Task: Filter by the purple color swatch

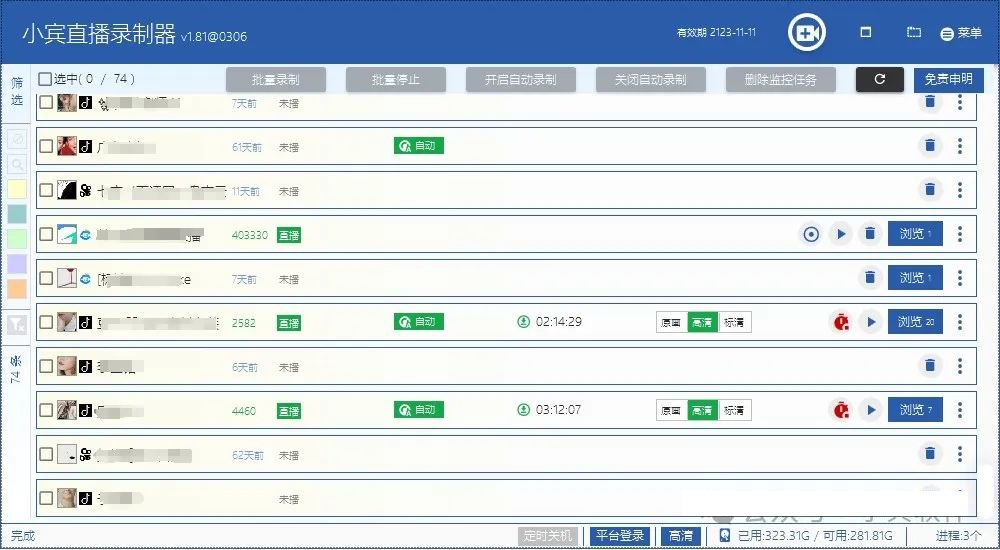Action: point(17,264)
